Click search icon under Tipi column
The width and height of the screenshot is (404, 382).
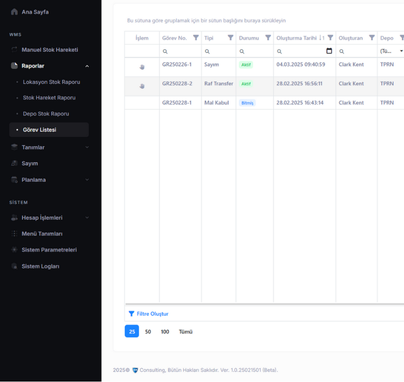click(x=207, y=51)
